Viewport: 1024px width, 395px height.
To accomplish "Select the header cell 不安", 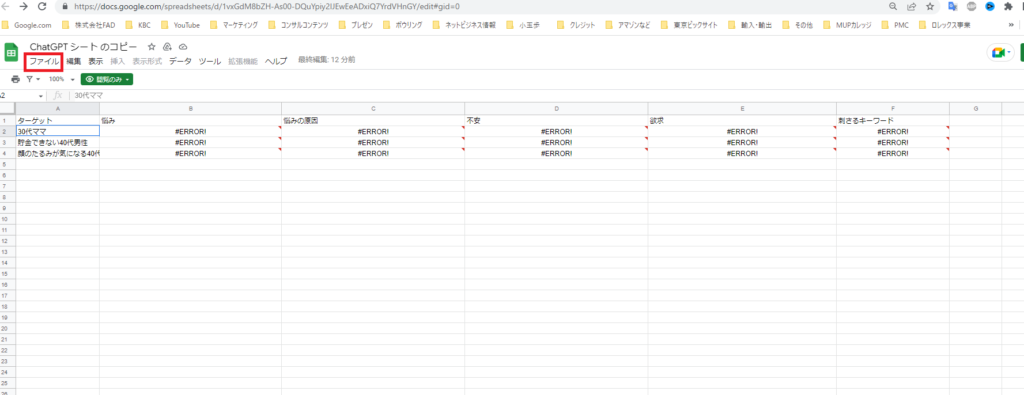I will point(556,121).
